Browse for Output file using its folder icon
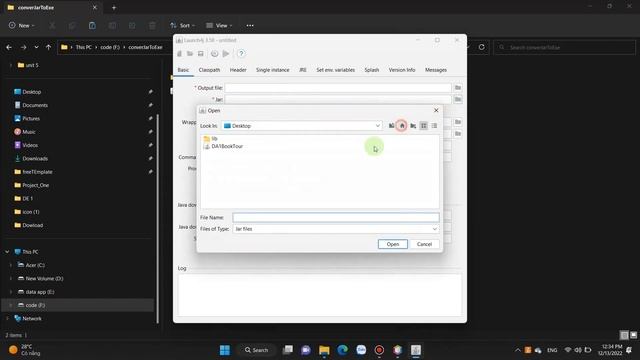 pyautogui.click(x=458, y=88)
